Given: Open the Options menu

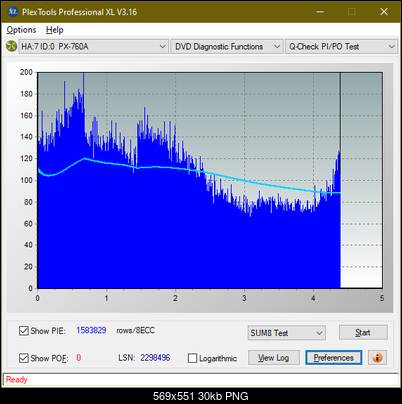Looking at the screenshot, I should [x=21, y=30].
